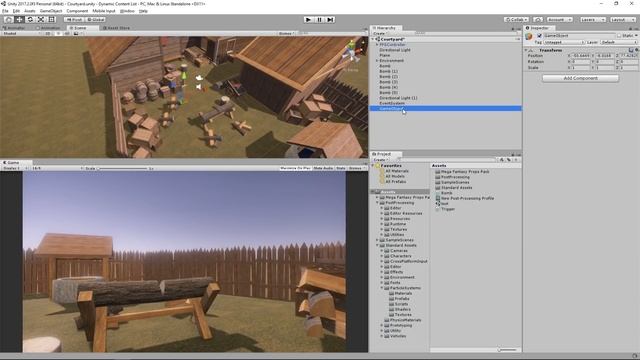Step forward one frame
Screen dimensions: 640x360
point(330,19)
